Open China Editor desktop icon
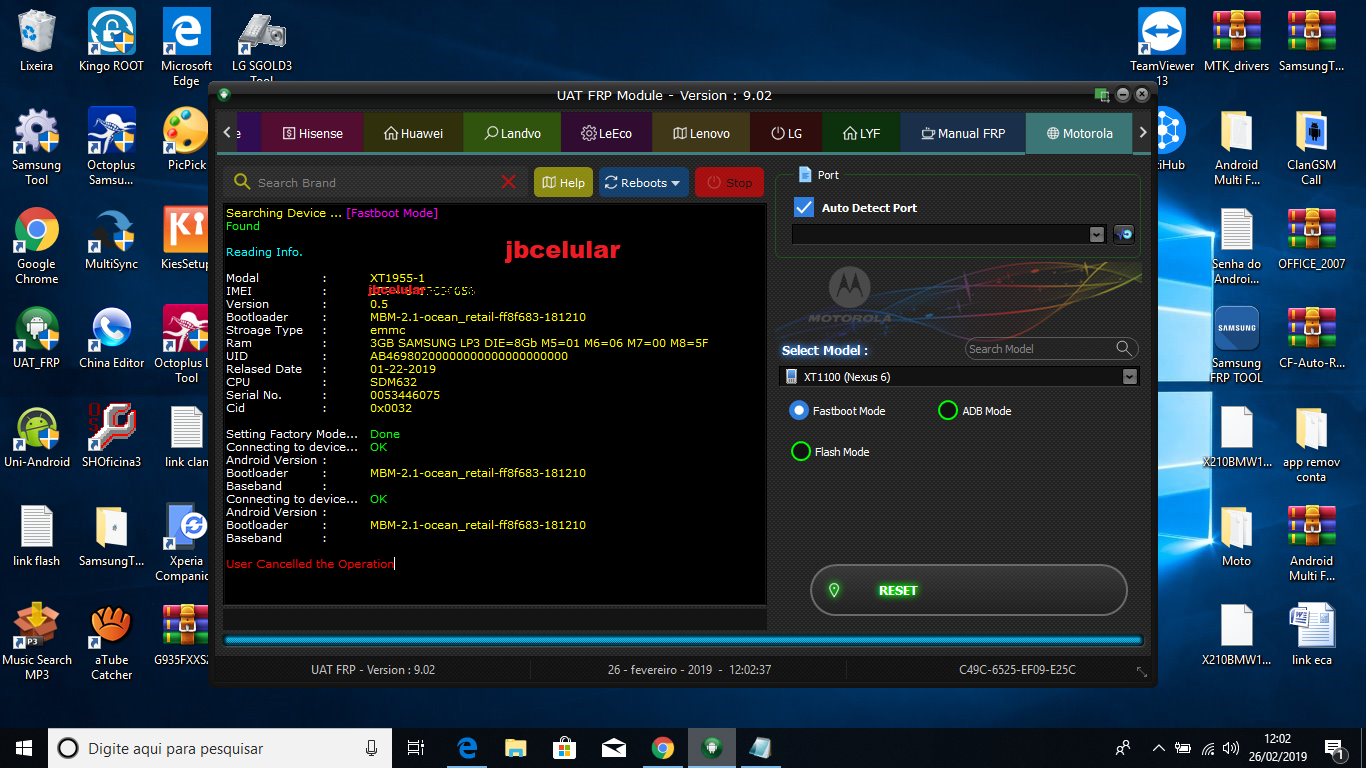 point(112,337)
